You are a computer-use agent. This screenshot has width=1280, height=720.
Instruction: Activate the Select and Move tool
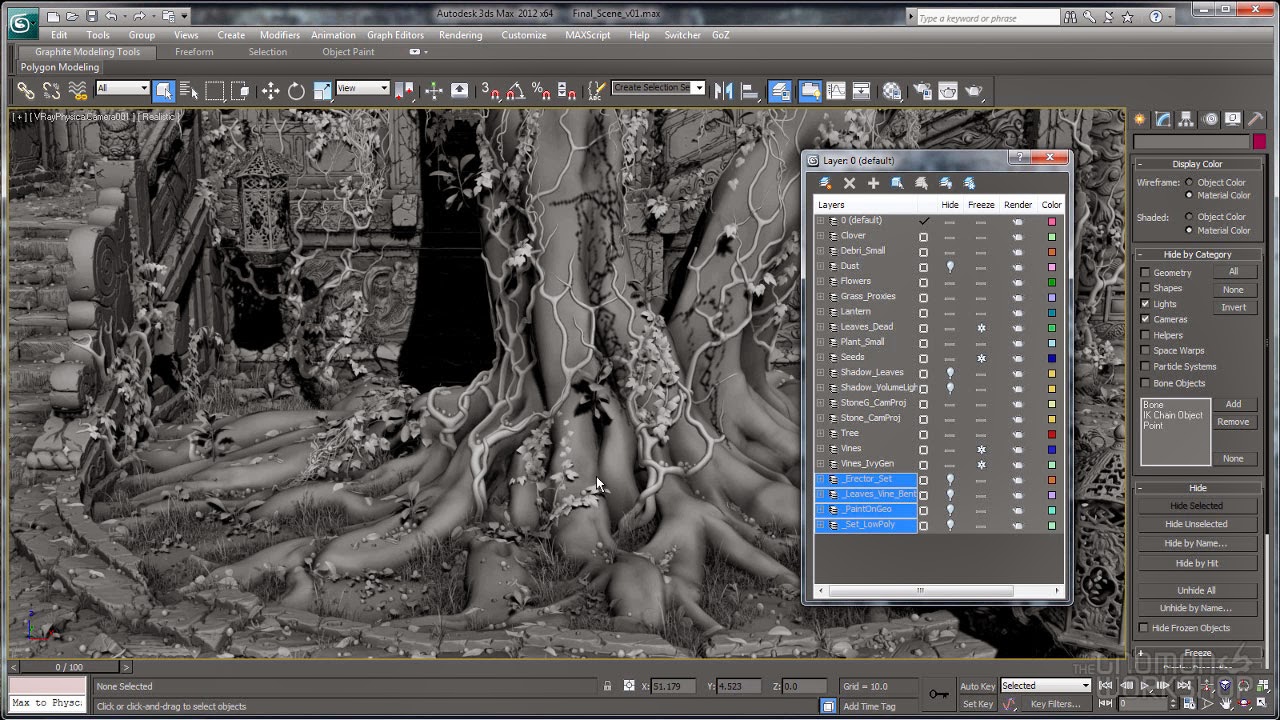pyautogui.click(x=270, y=91)
